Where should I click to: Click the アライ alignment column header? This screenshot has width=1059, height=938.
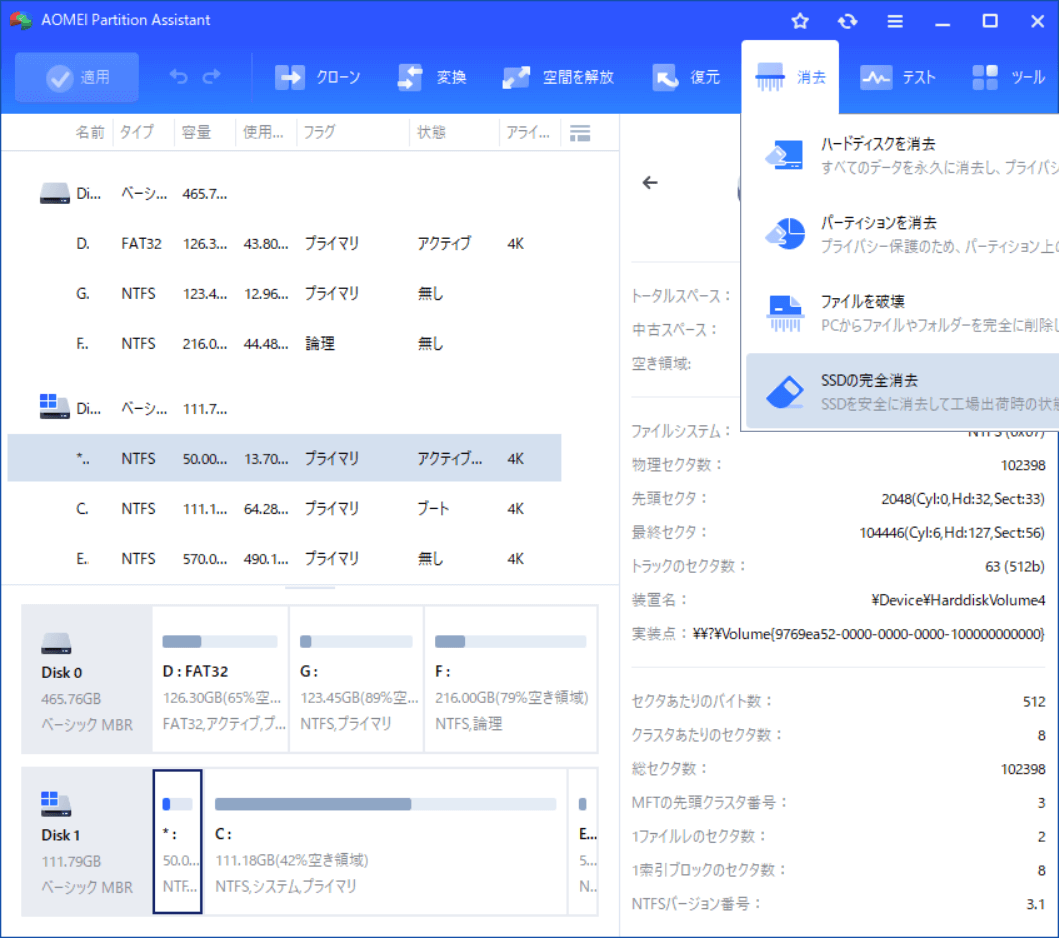coord(528,132)
